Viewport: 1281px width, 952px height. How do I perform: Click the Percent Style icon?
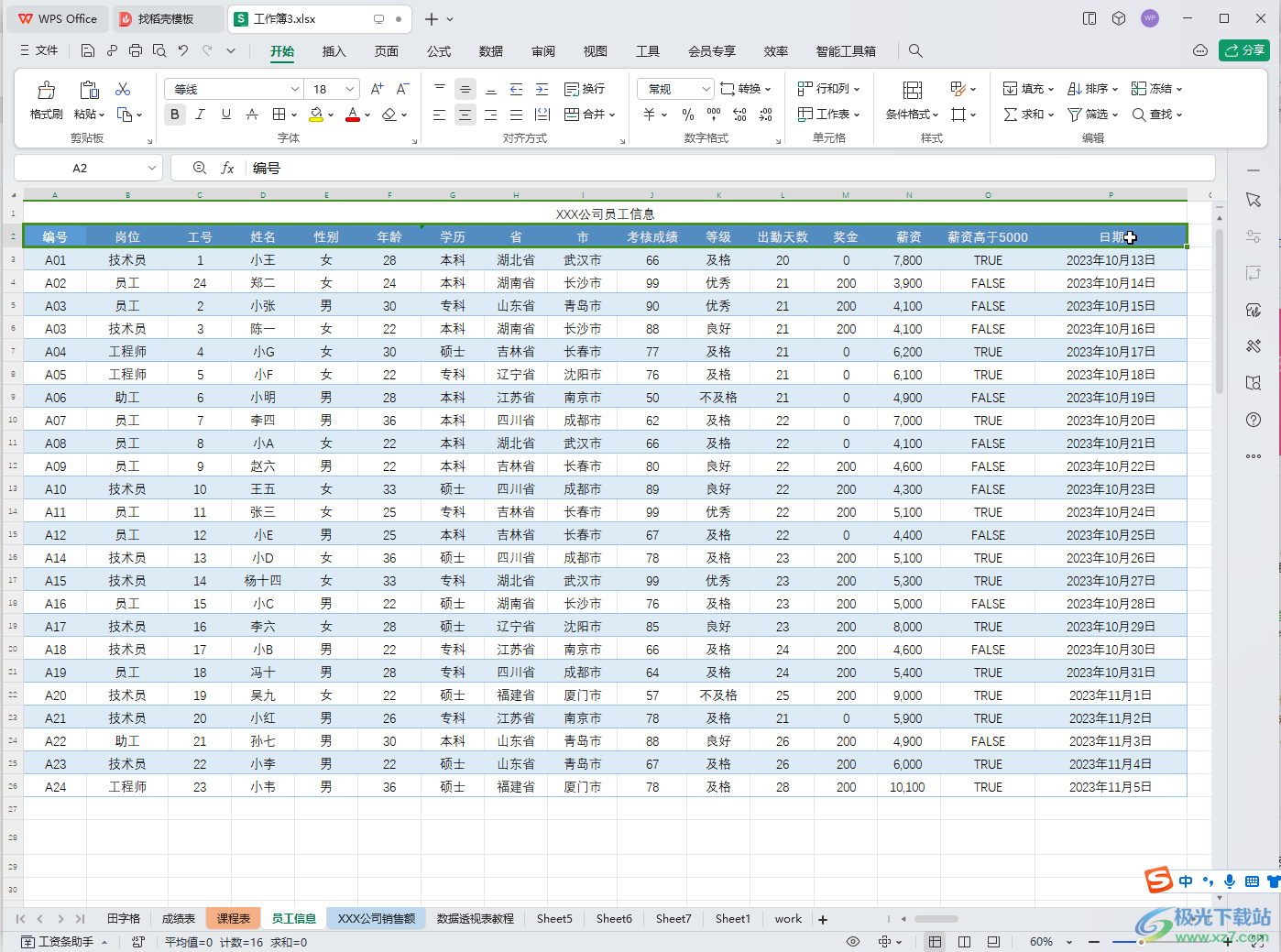(688, 115)
